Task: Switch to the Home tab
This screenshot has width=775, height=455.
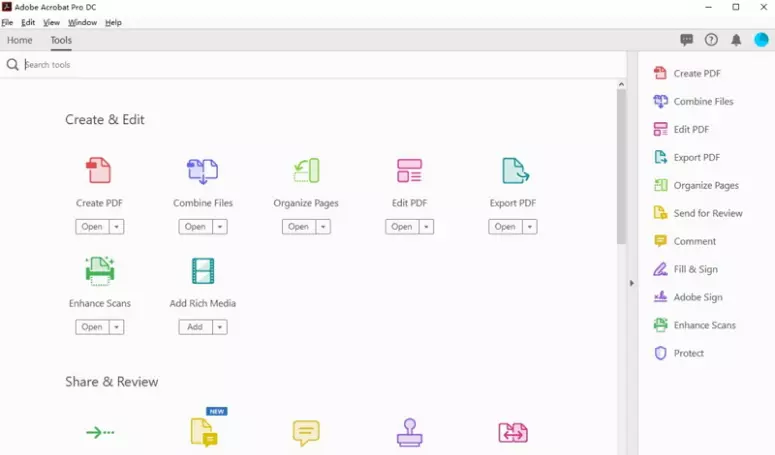Action: (x=20, y=40)
